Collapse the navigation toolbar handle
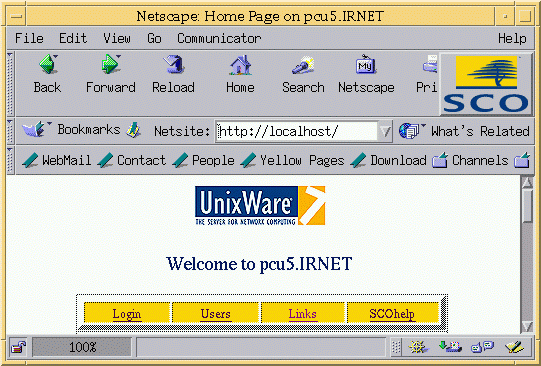The height and width of the screenshot is (366, 541). 10,84
